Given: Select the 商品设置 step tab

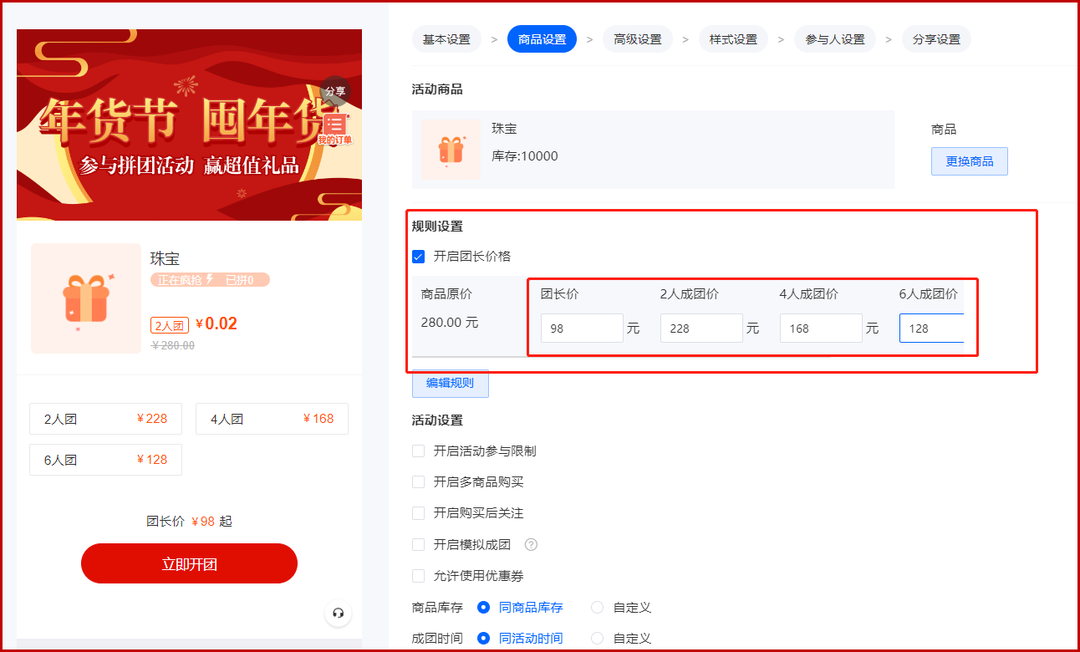Looking at the screenshot, I should [542, 39].
